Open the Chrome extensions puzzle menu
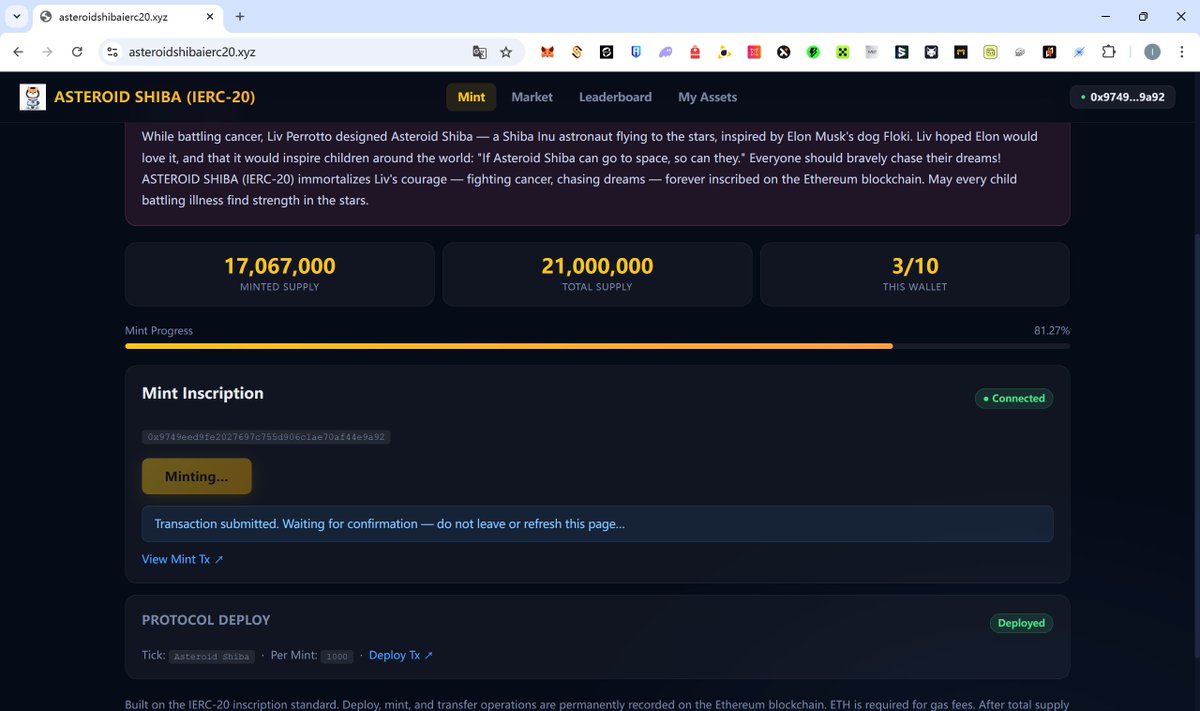The width and height of the screenshot is (1200, 711). point(1108,52)
